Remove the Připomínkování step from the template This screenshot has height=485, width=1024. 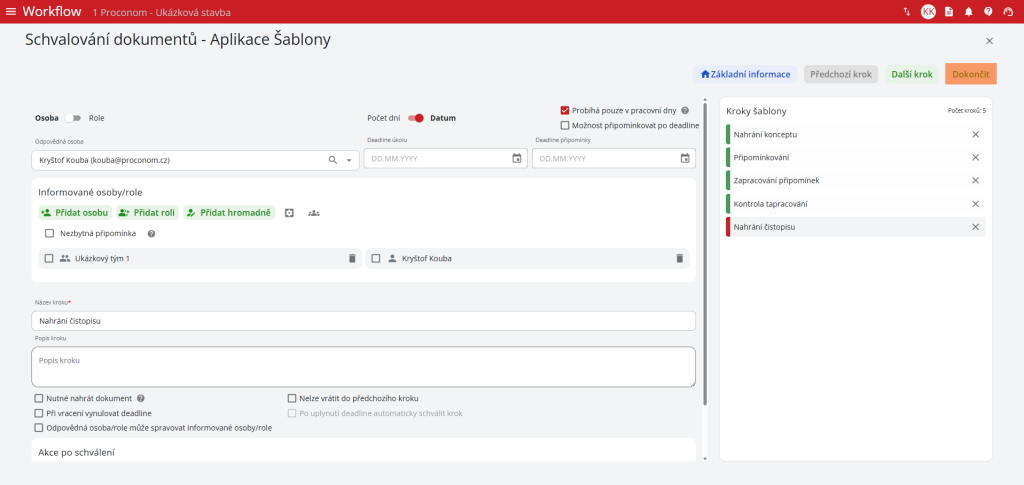pos(975,157)
